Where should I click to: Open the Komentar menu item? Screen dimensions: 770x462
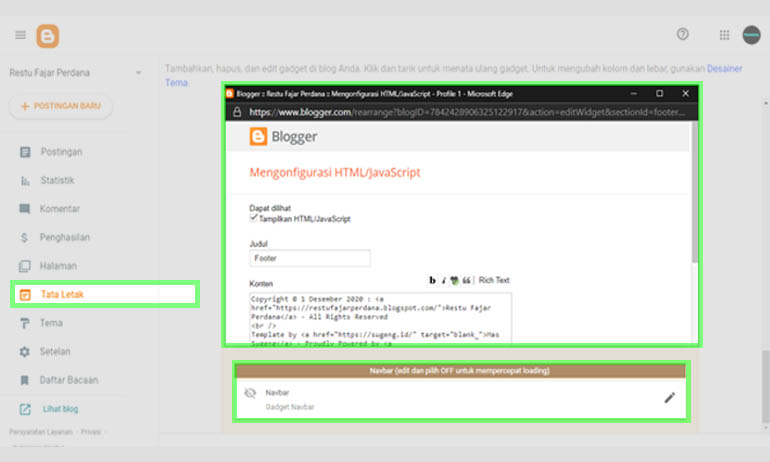click(59, 209)
